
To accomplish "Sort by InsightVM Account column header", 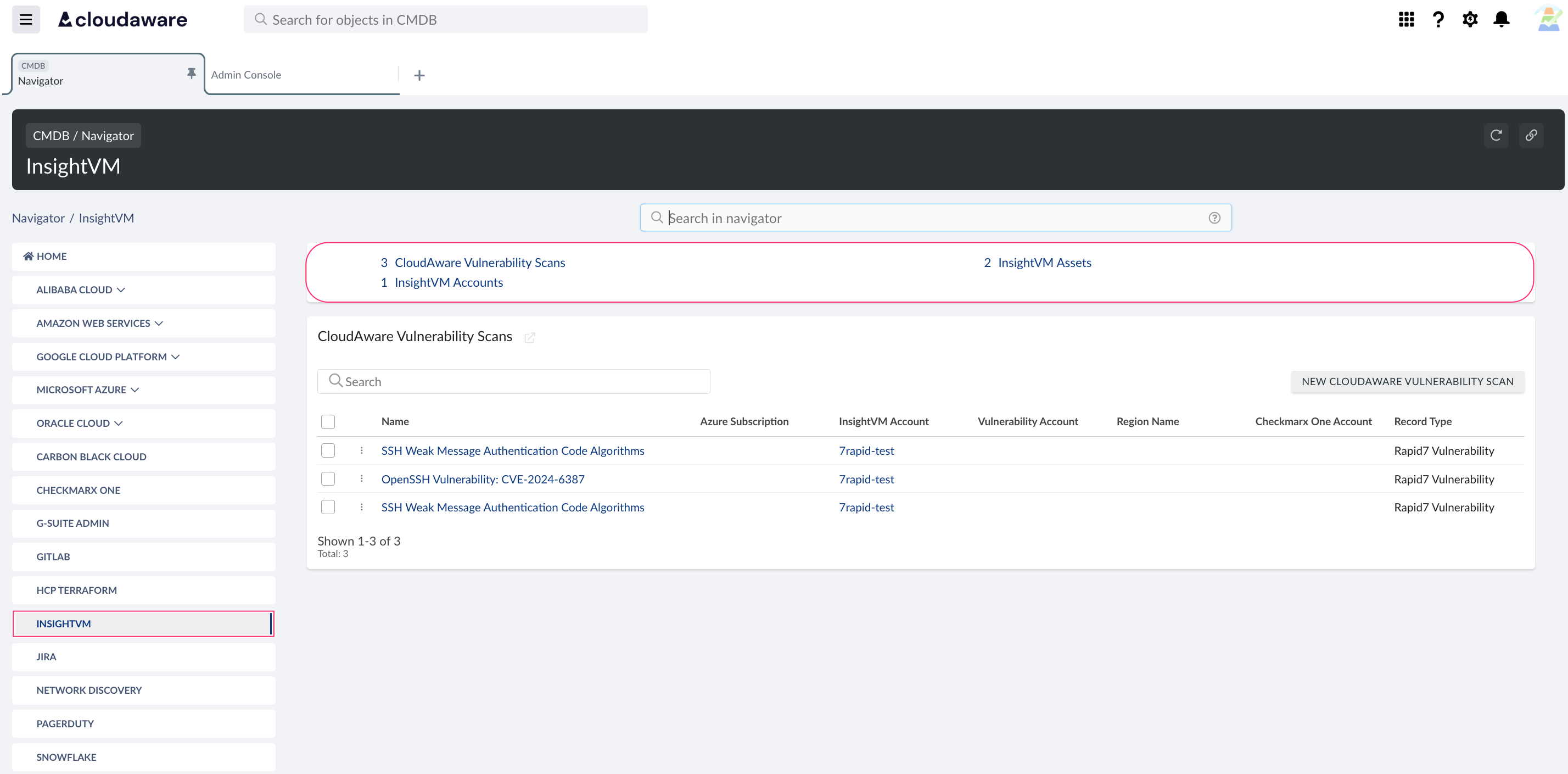I will pos(884,421).
